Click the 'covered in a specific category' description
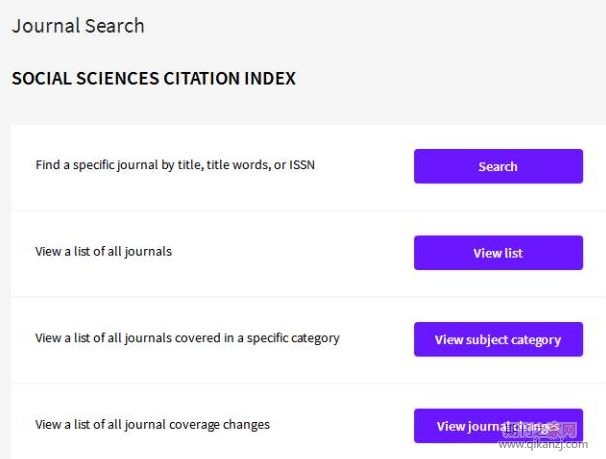Image resolution: width=606 pixels, height=459 pixels. click(257, 338)
